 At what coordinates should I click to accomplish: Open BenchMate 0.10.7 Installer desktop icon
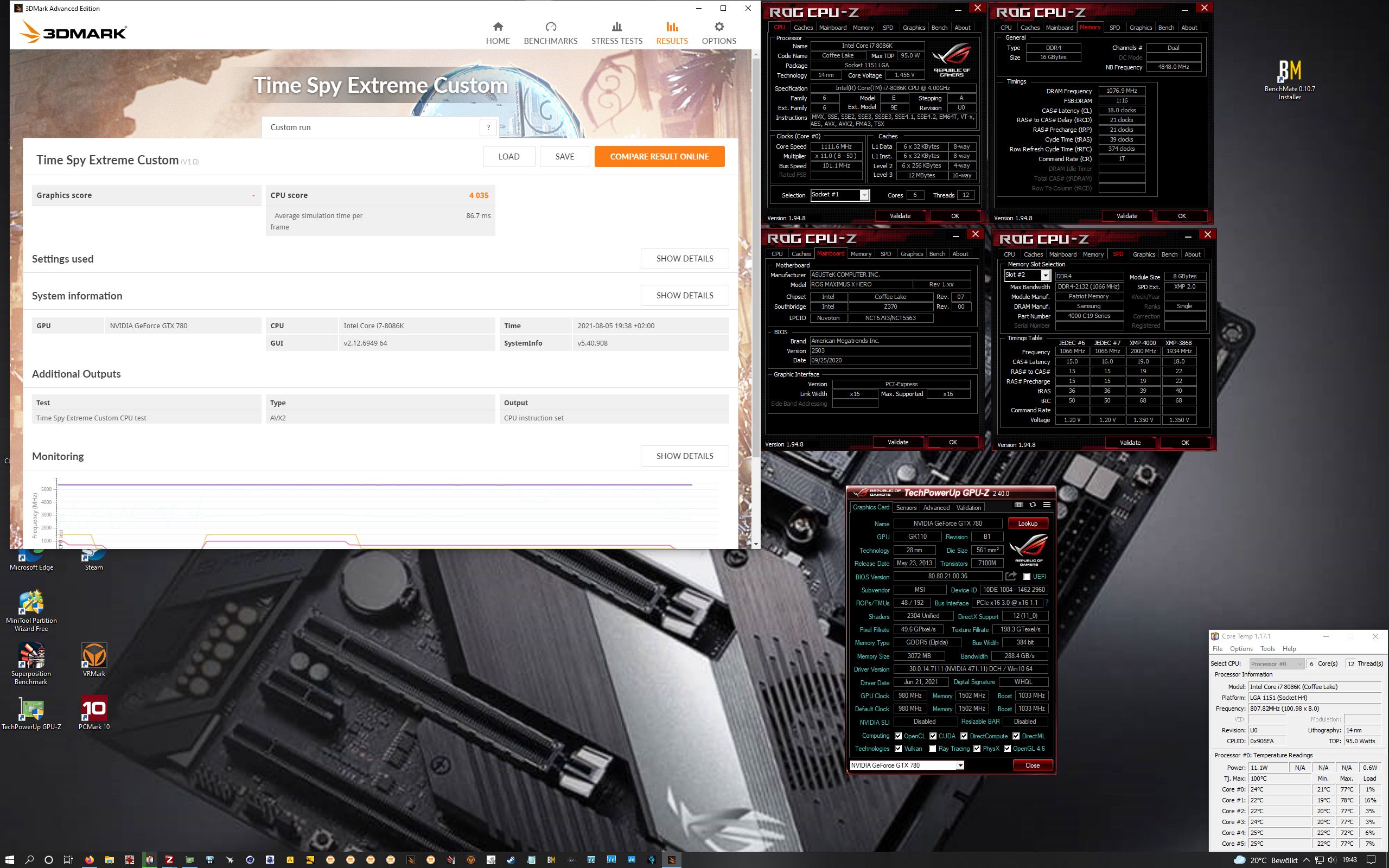pyautogui.click(x=1289, y=80)
